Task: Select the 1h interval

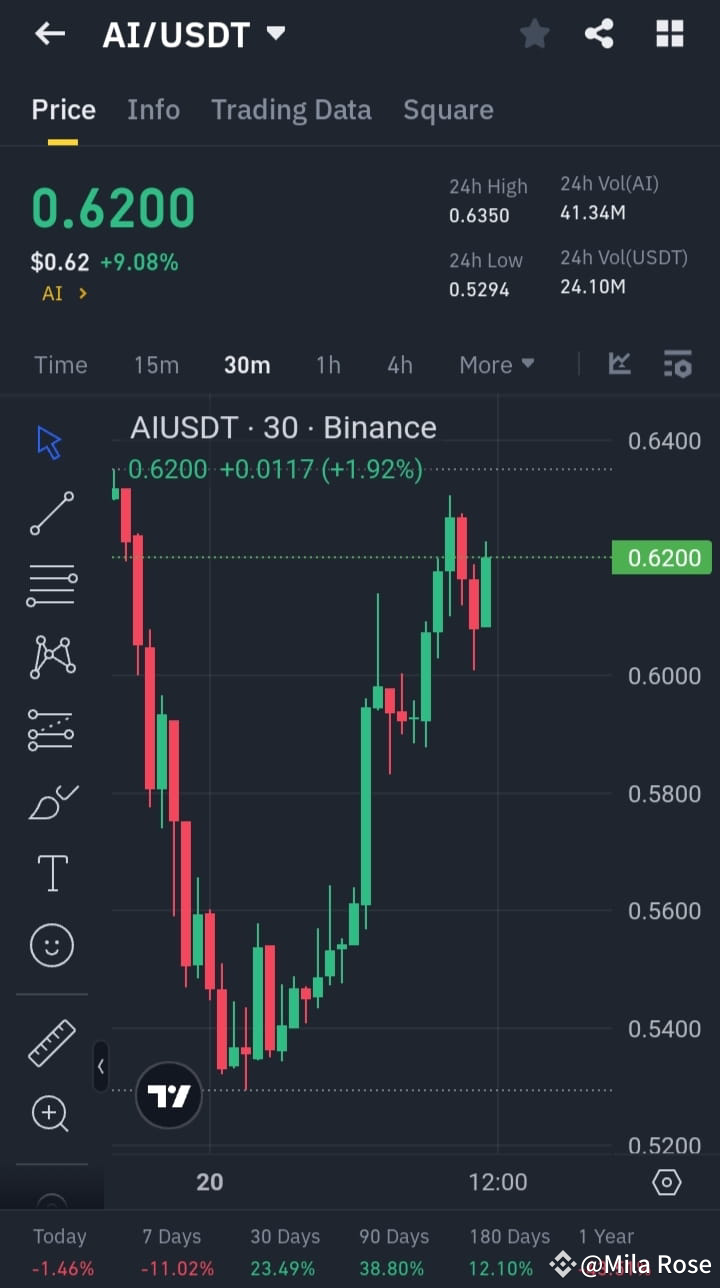Action: click(328, 365)
